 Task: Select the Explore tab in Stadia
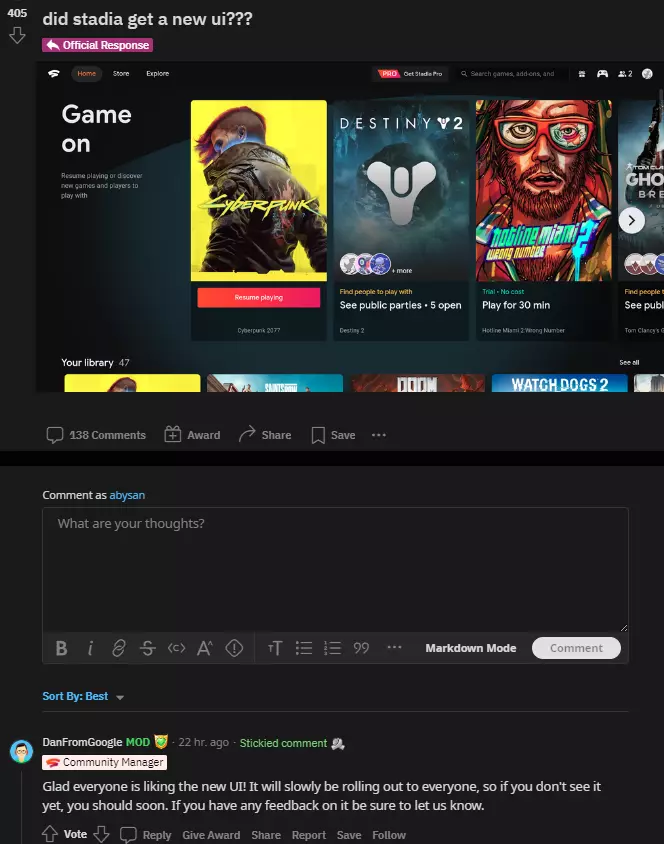pos(158,74)
